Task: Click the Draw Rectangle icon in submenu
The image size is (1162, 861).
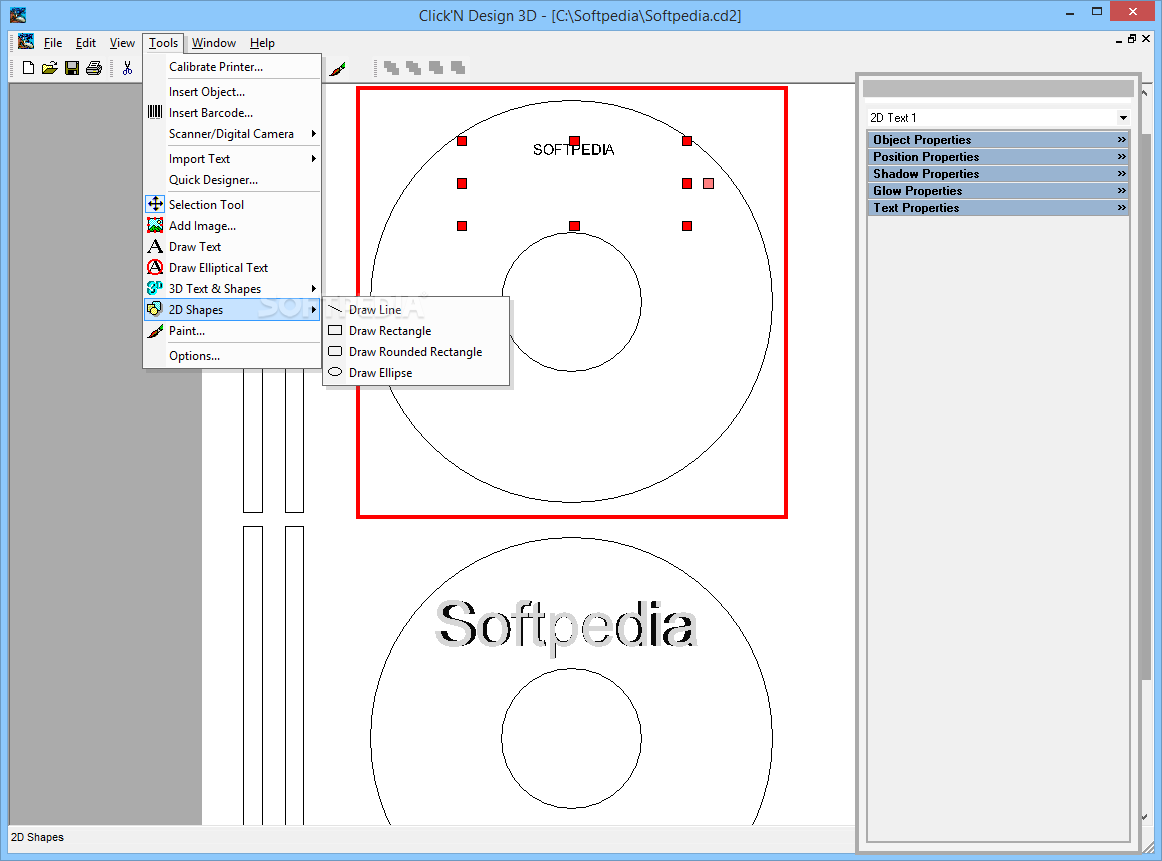Action: (335, 330)
